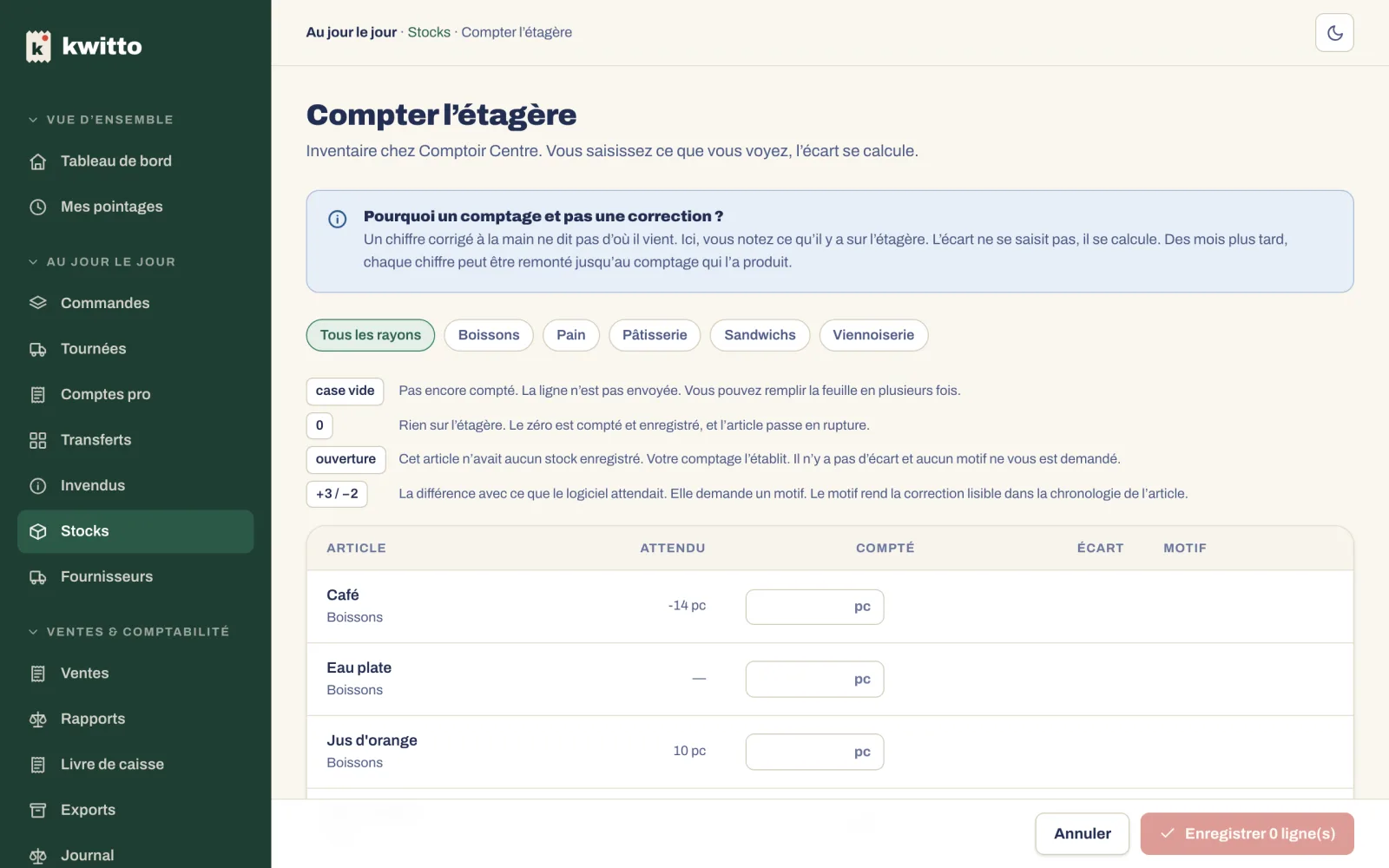Viewport: 1389px width, 868px height.
Task: Click the scales icon beside Journal
Action: click(x=38, y=856)
